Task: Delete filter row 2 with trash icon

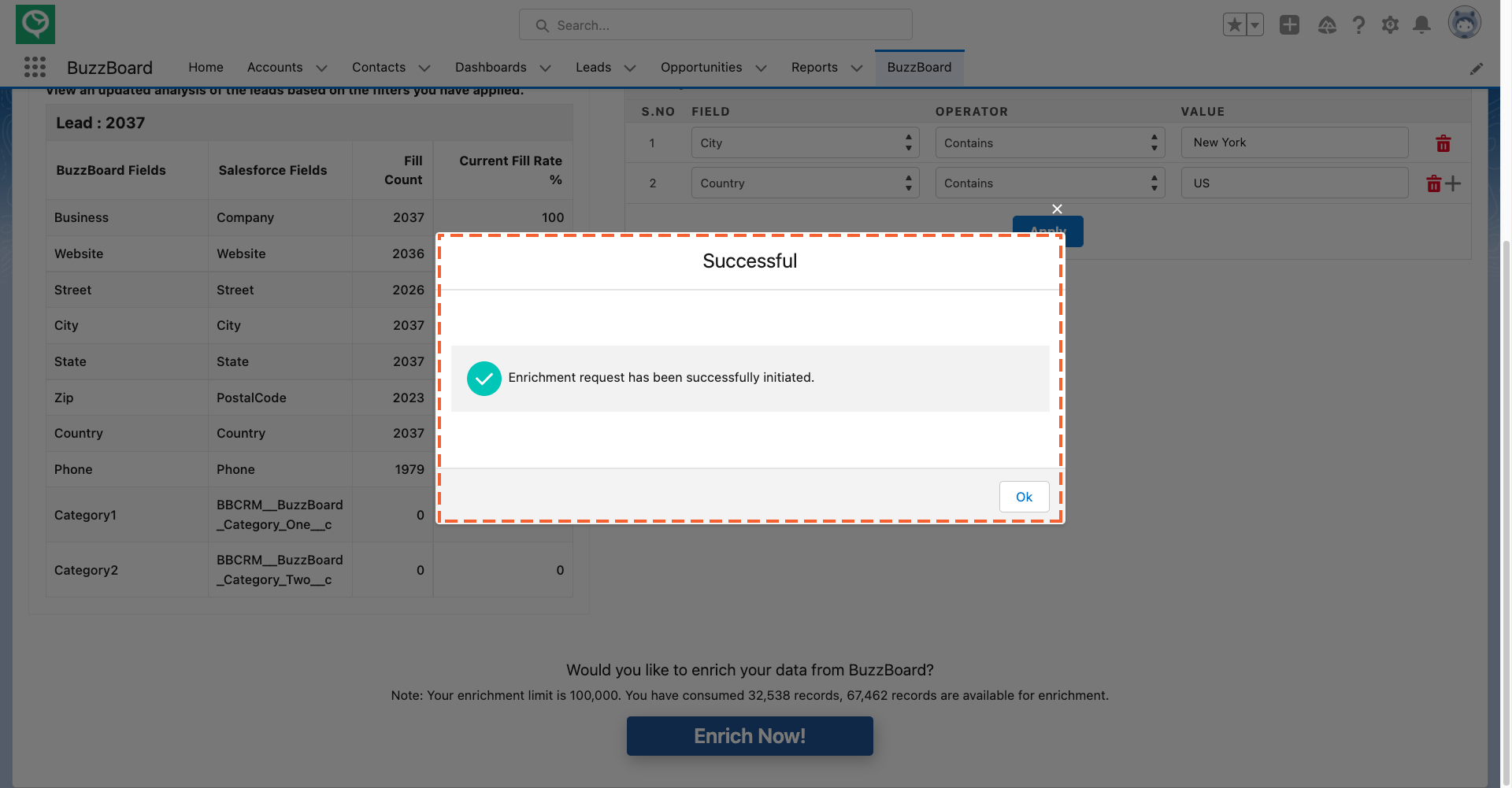Action: click(x=1433, y=183)
